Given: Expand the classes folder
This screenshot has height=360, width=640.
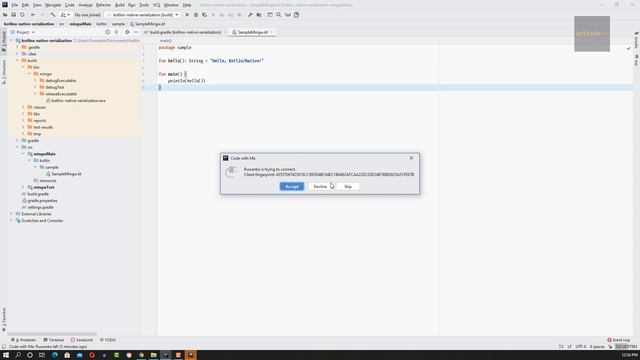Looking at the screenshot, I should [x=24, y=107].
